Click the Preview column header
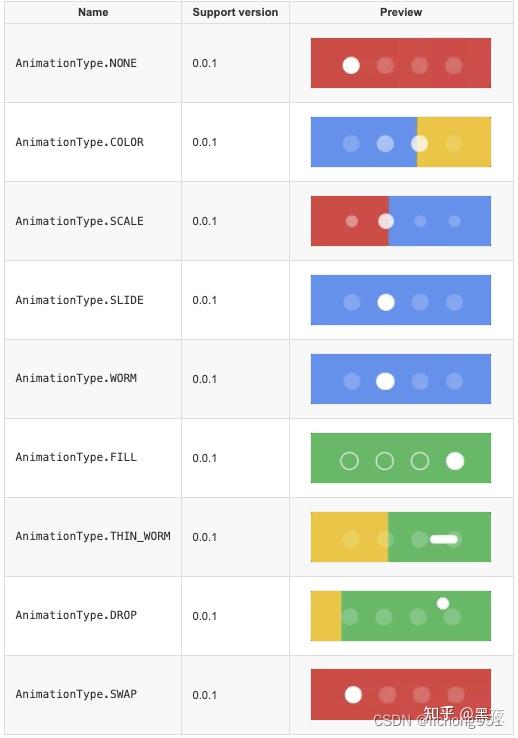Viewport: 518px width, 738px height. (401, 12)
